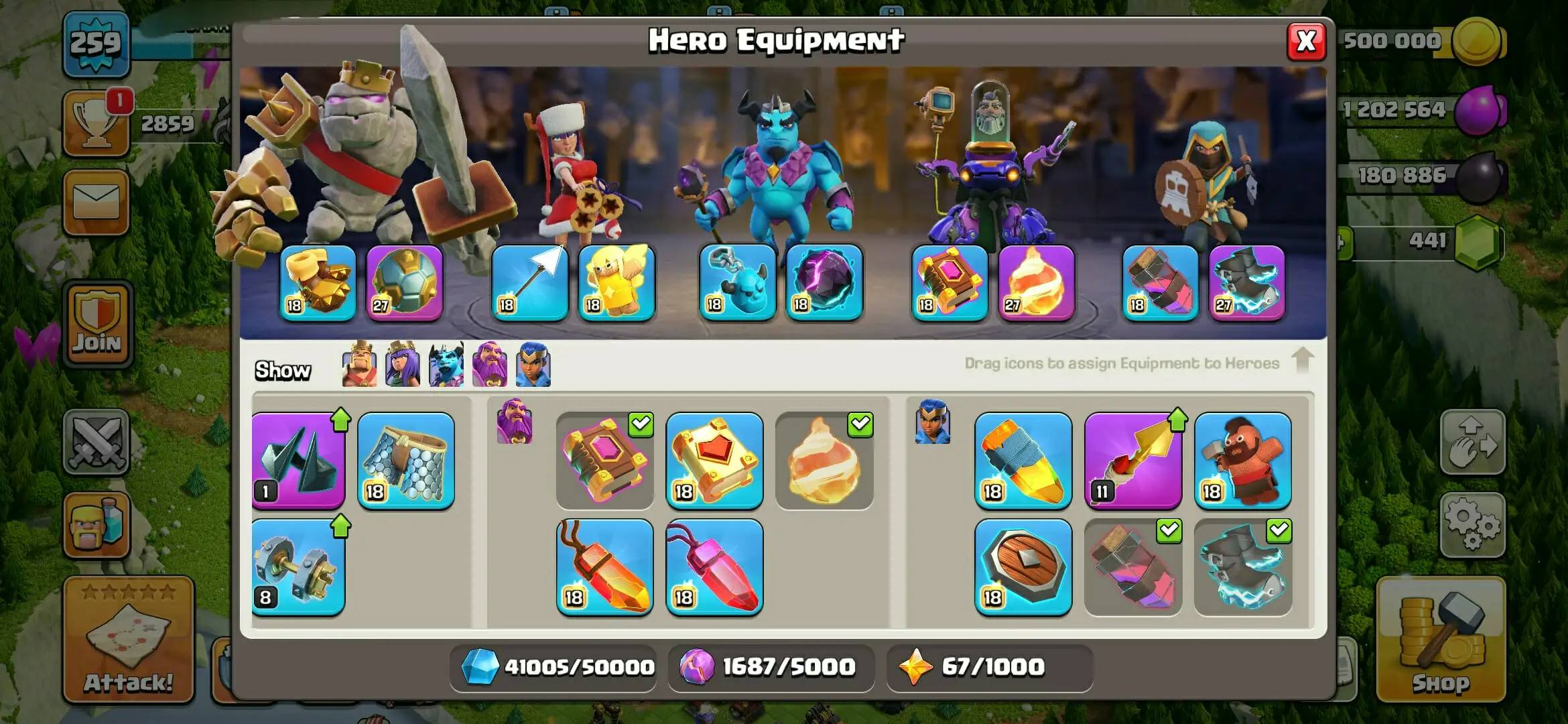Select the Healing Tome with heart
The width and height of the screenshot is (1568, 724).
[714, 461]
